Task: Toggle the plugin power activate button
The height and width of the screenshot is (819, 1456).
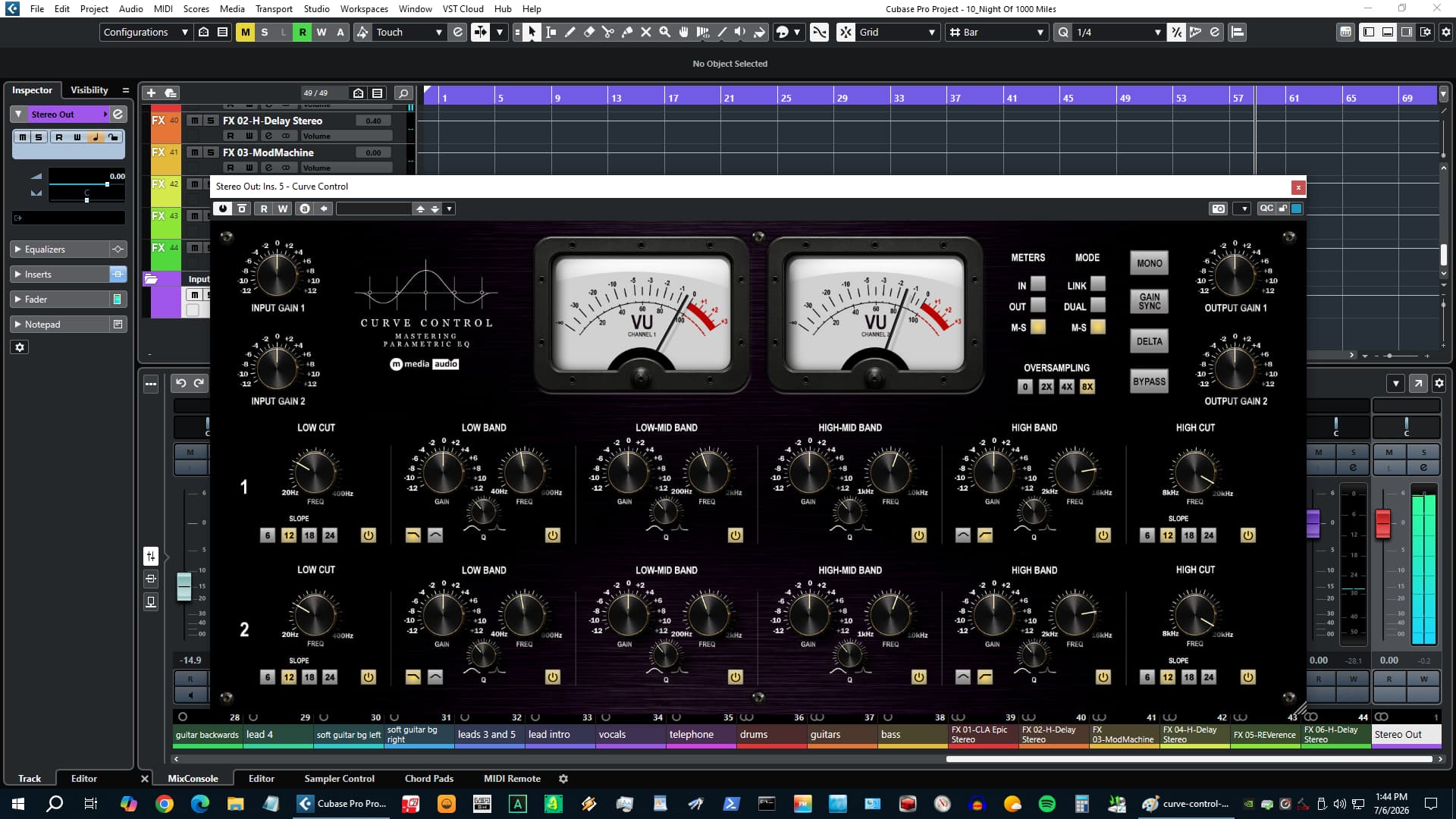Action: coord(223,209)
